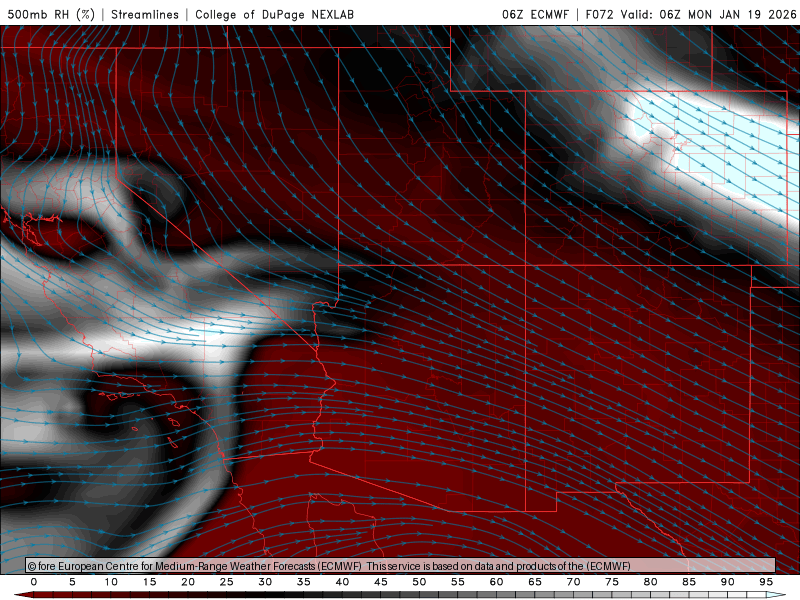Click the "50" color scale label
The image size is (800, 600).
[419, 582]
